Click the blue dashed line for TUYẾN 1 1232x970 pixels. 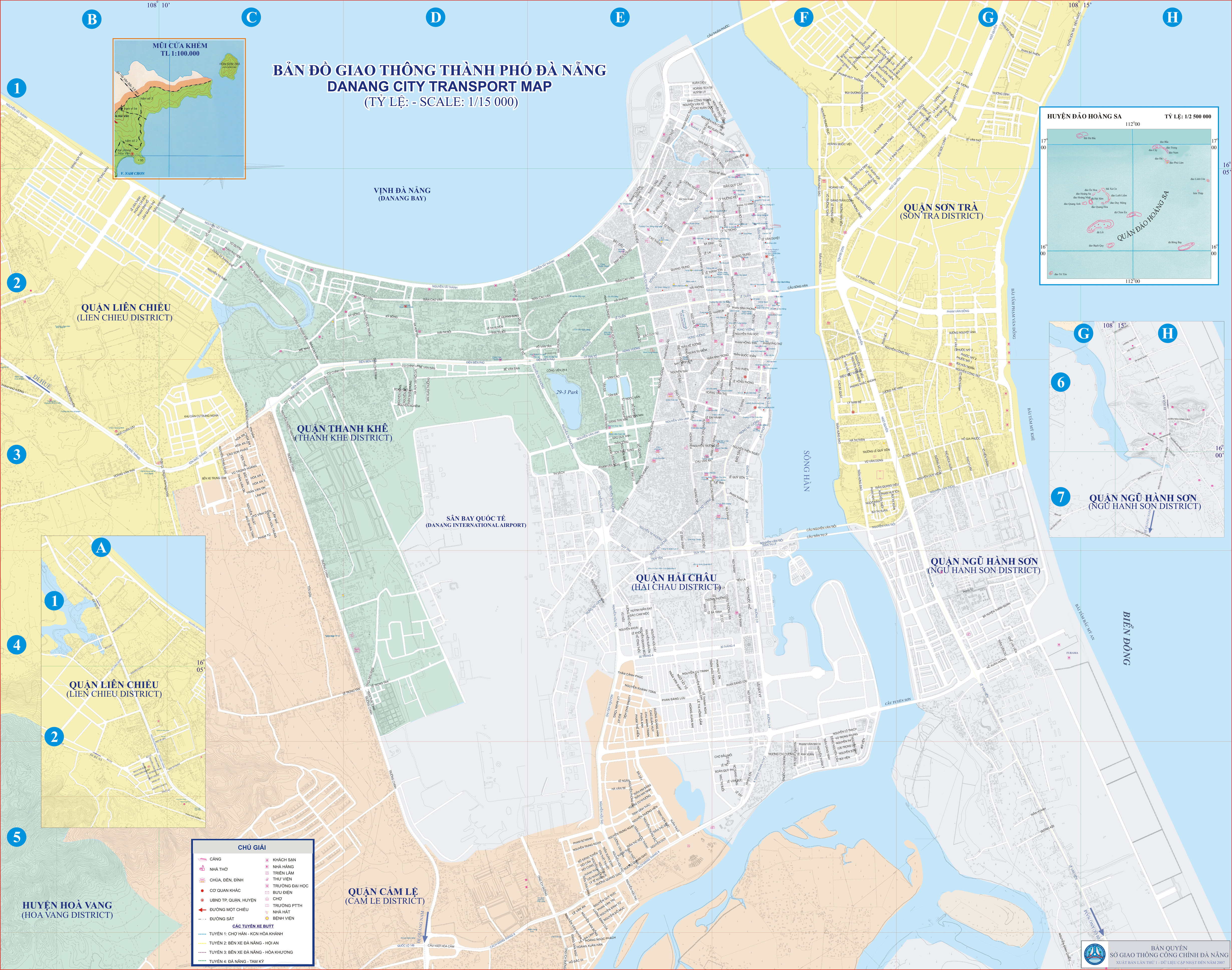click(202, 934)
